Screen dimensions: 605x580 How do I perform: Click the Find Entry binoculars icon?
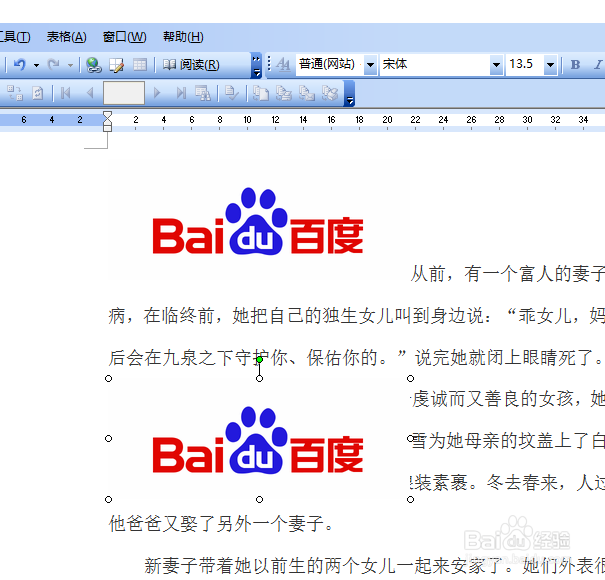(x=203, y=93)
